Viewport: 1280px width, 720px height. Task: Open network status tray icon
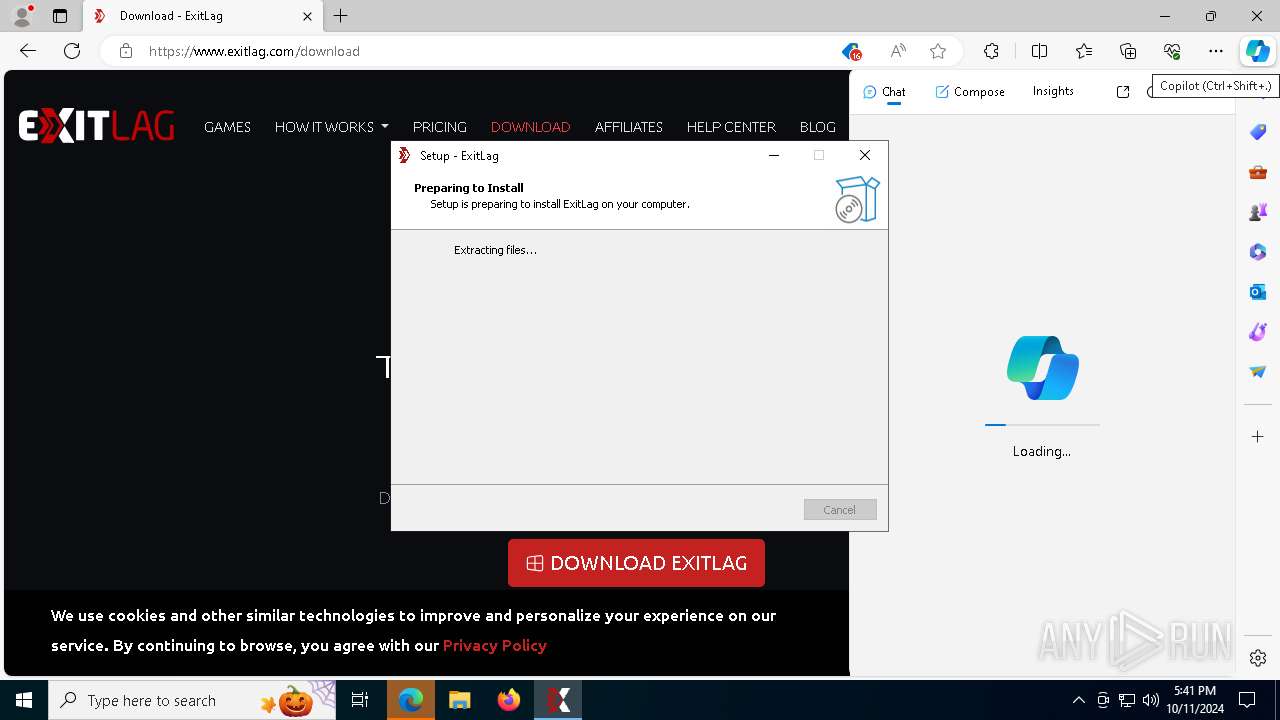[1127, 700]
